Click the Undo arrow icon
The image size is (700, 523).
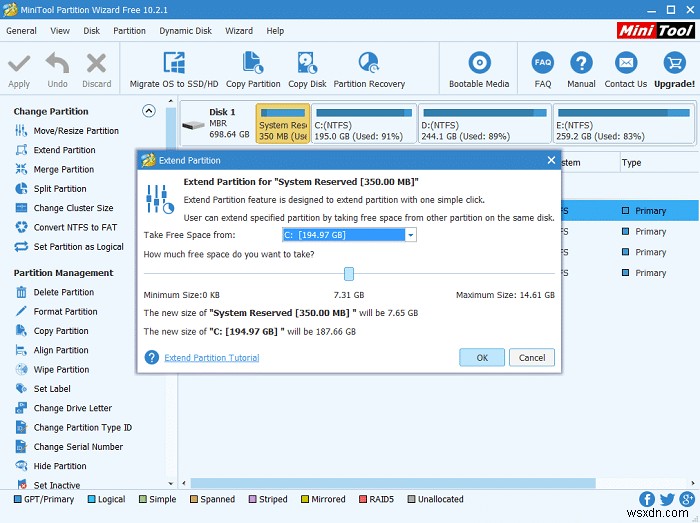point(57,63)
